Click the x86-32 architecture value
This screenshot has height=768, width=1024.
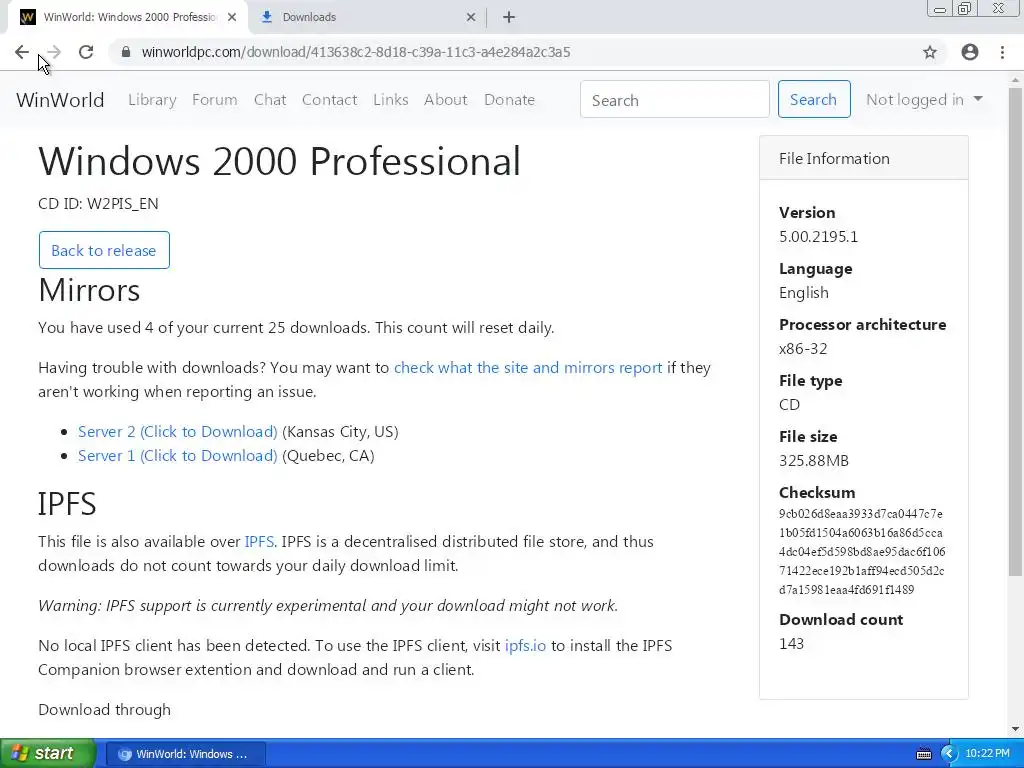pos(803,349)
